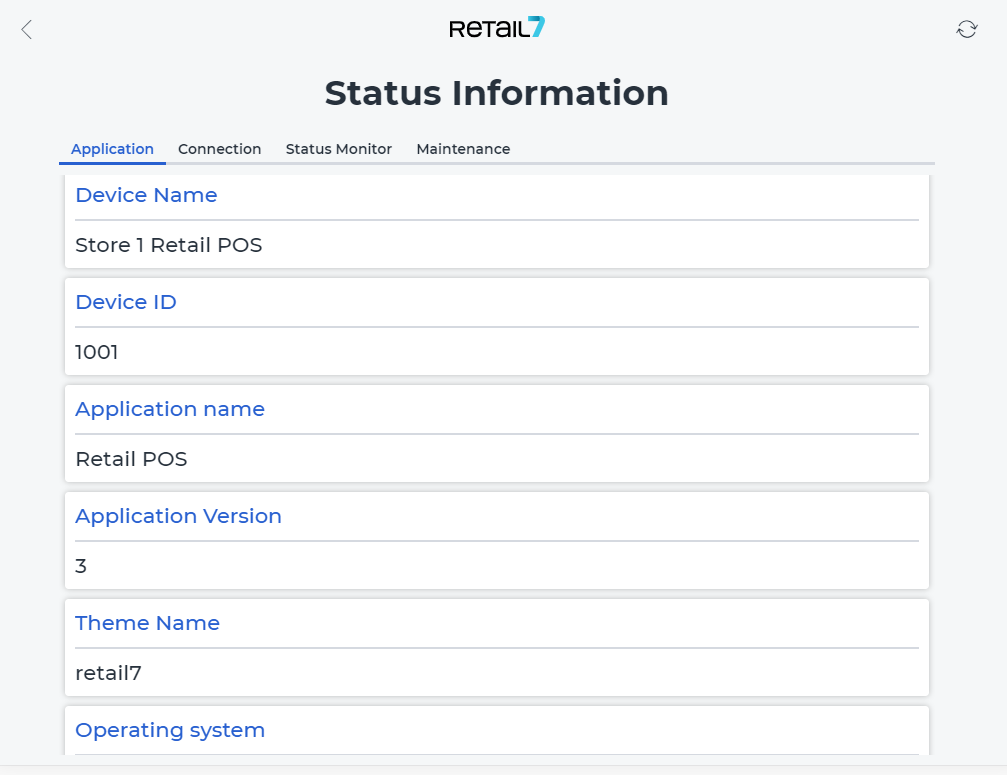
Task: Select the Application name label
Action: coord(170,410)
